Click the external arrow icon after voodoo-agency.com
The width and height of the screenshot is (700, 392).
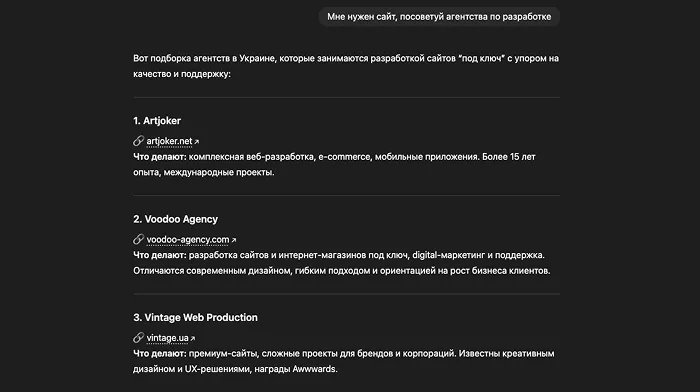[x=233, y=240]
